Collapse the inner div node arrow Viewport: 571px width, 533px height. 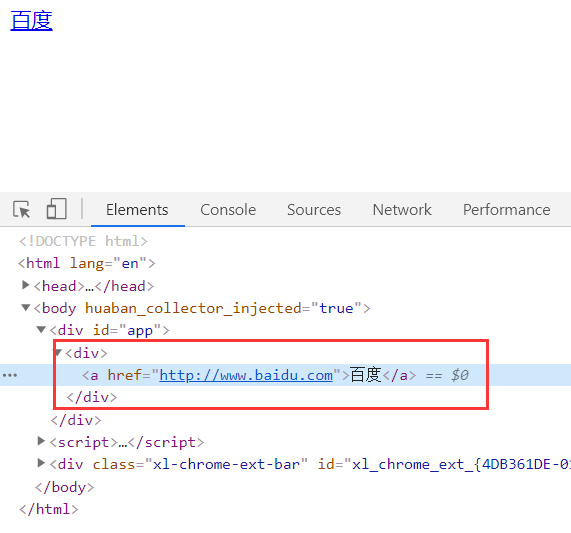(58, 352)
